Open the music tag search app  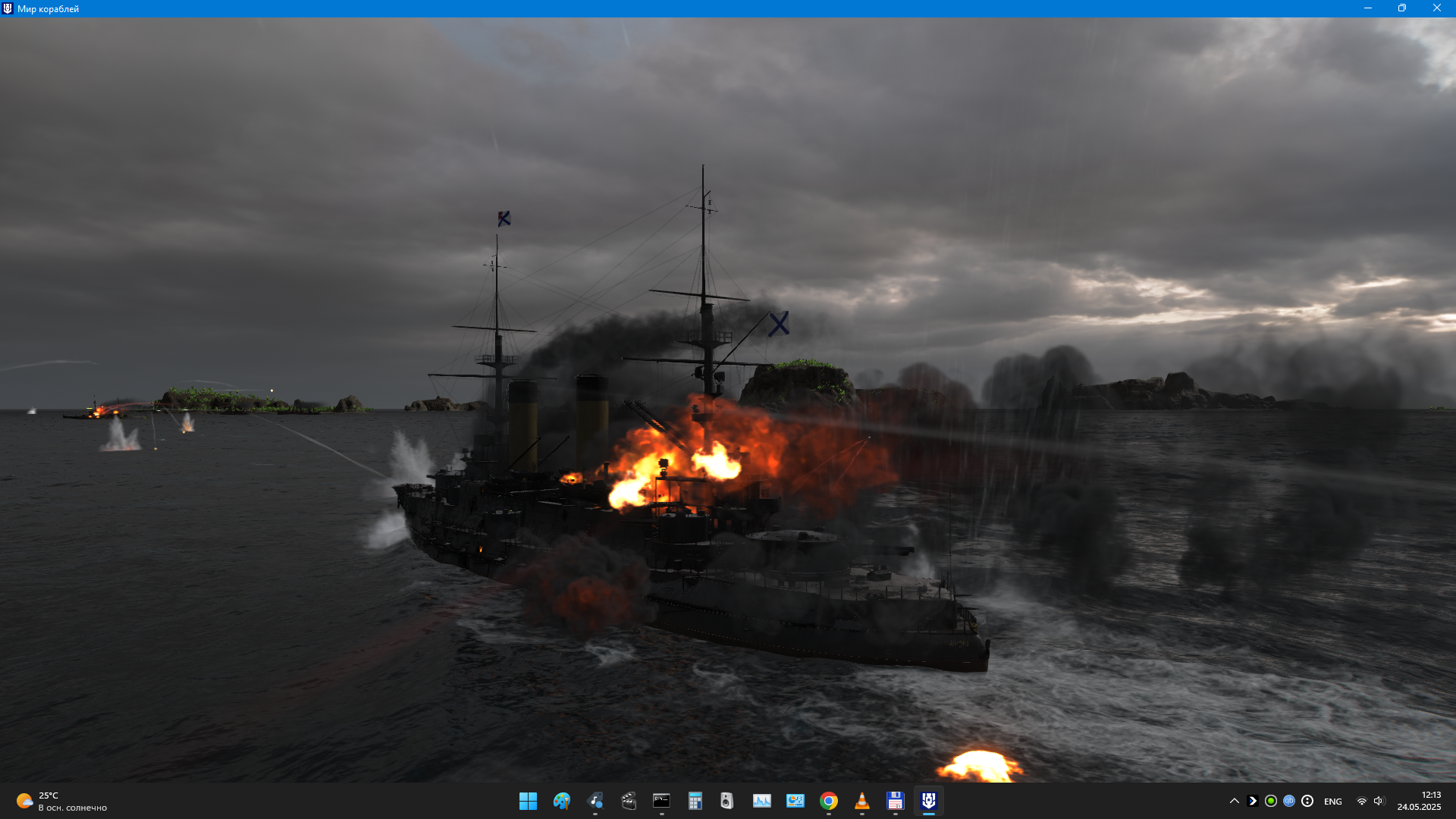click(x=595, y=801)
